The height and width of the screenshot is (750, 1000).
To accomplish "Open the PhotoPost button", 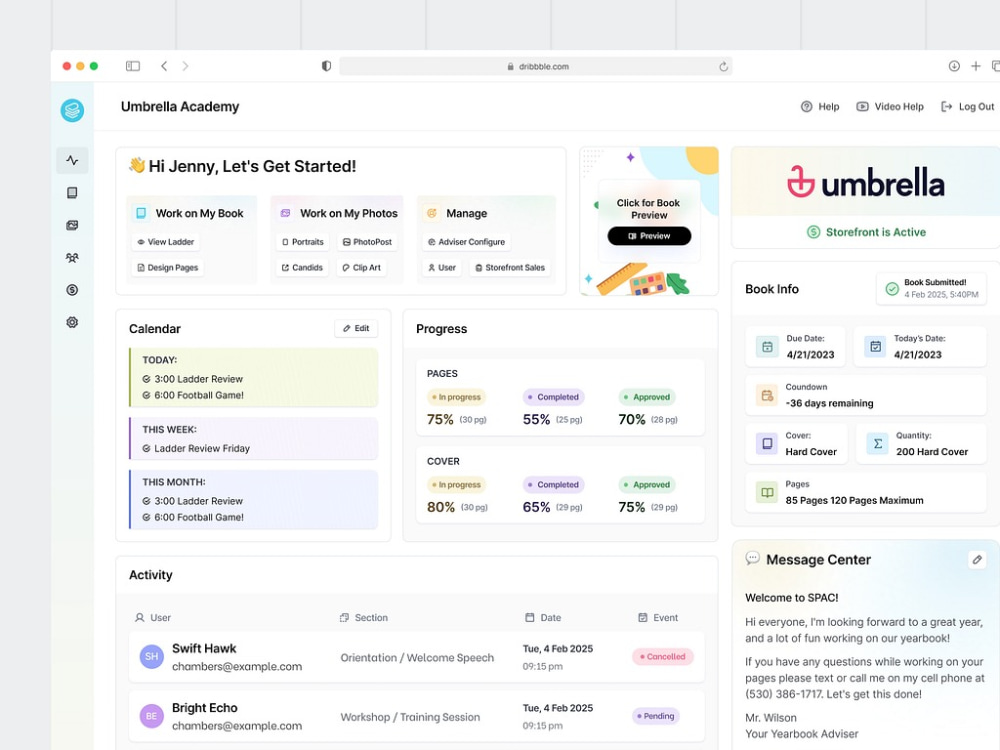I will (367, 242).
